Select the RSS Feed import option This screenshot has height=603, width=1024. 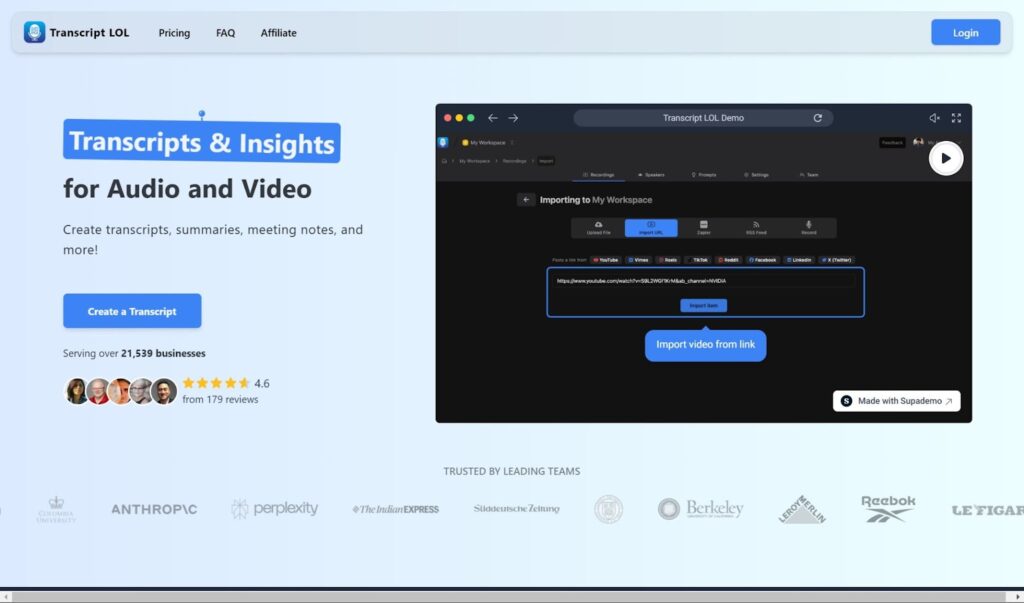[756, 228]
